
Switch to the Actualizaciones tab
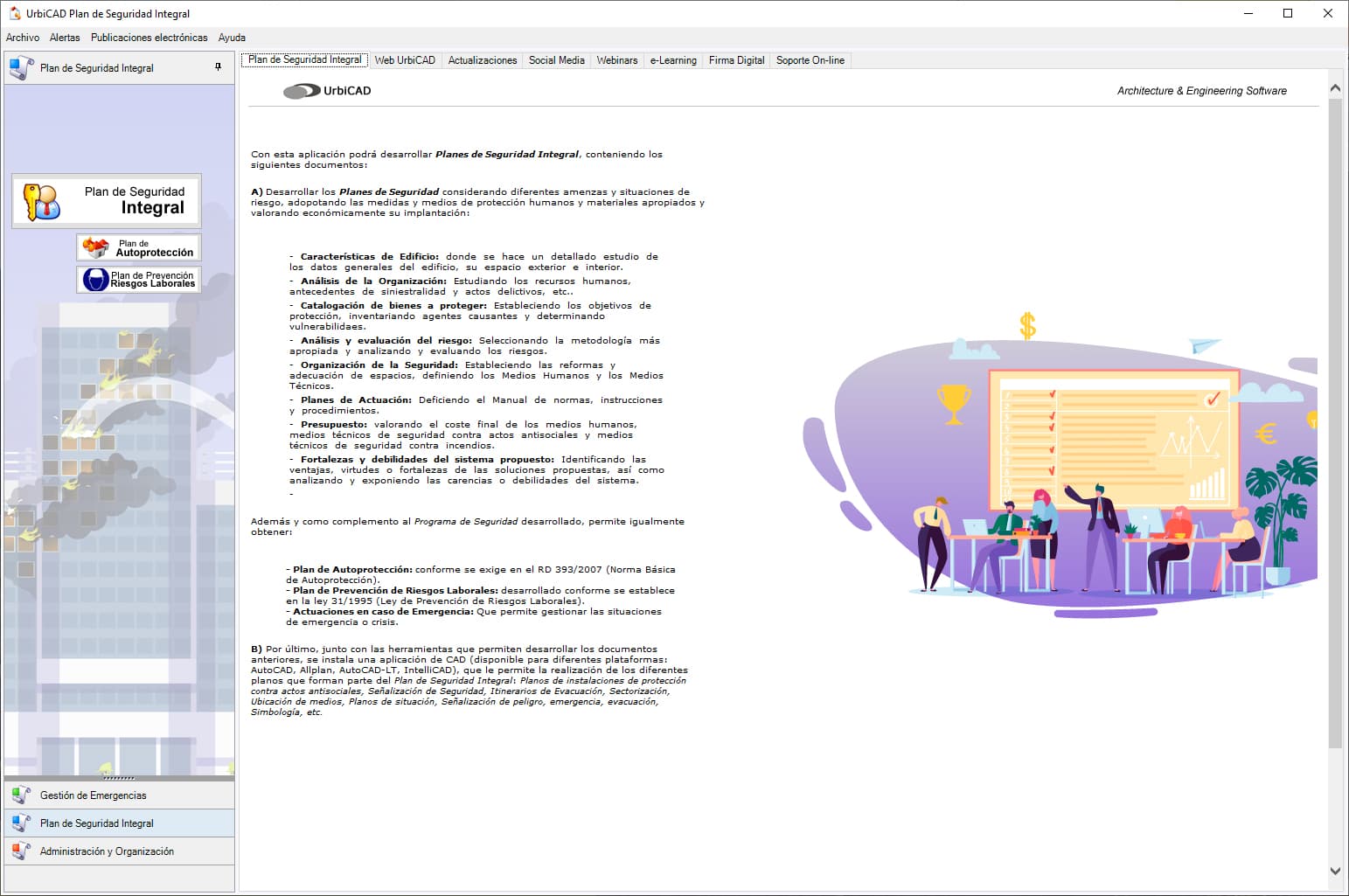coord(483,60)
